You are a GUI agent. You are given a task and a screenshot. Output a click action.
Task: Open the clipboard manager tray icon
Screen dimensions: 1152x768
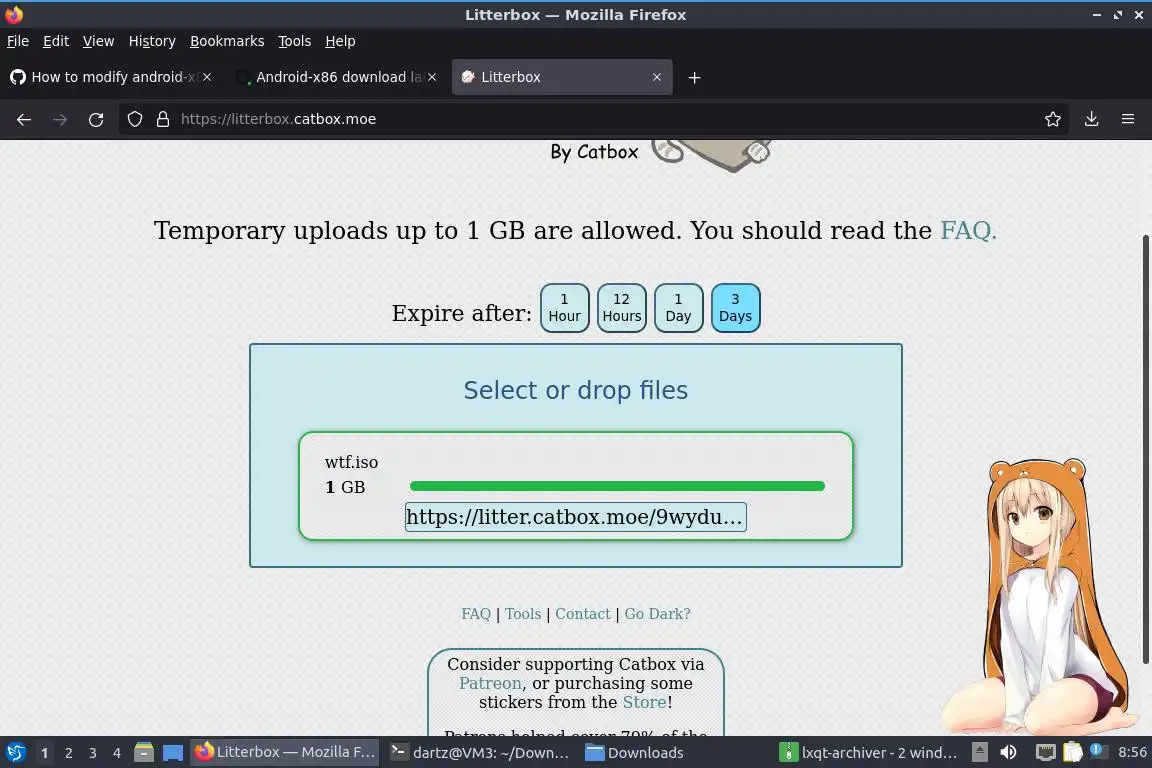[1073, 753]
